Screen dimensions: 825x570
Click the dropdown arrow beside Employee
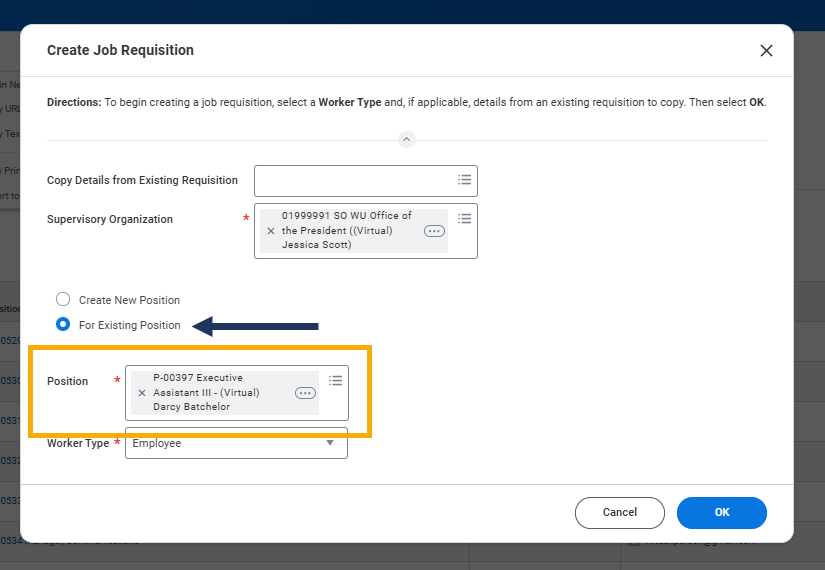[x=330, y=443]
